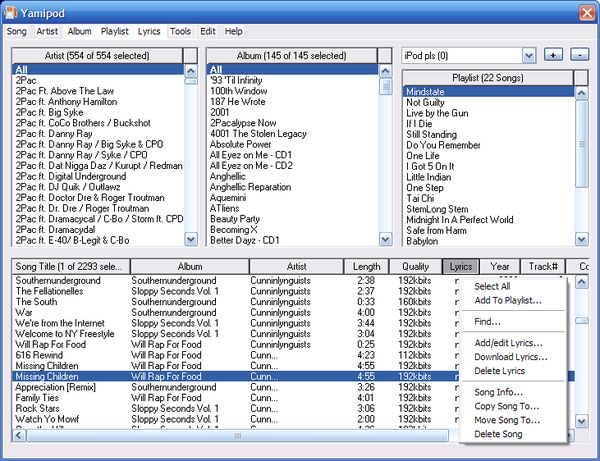Open the Song menu

[x=16, y=31]
